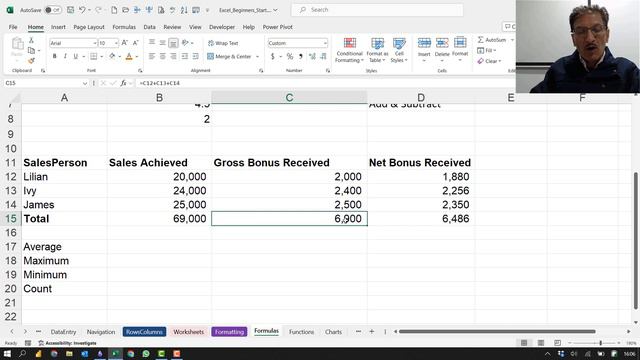Toggle the AutoSave switch
The height and width of the screenshot is (360, 640).
pyautogui.click(x=53, y=10)
